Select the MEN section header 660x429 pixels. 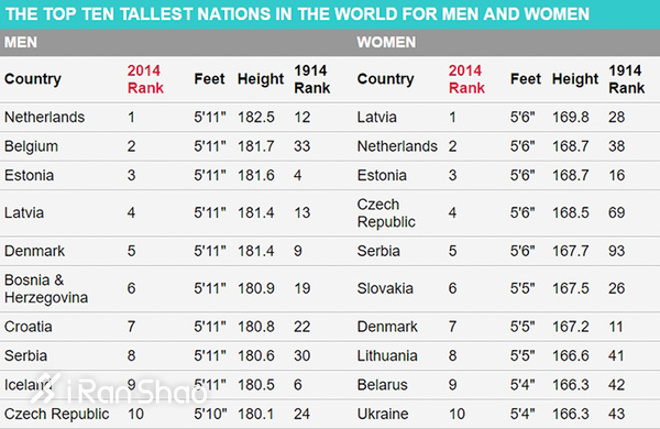(22, 44)
